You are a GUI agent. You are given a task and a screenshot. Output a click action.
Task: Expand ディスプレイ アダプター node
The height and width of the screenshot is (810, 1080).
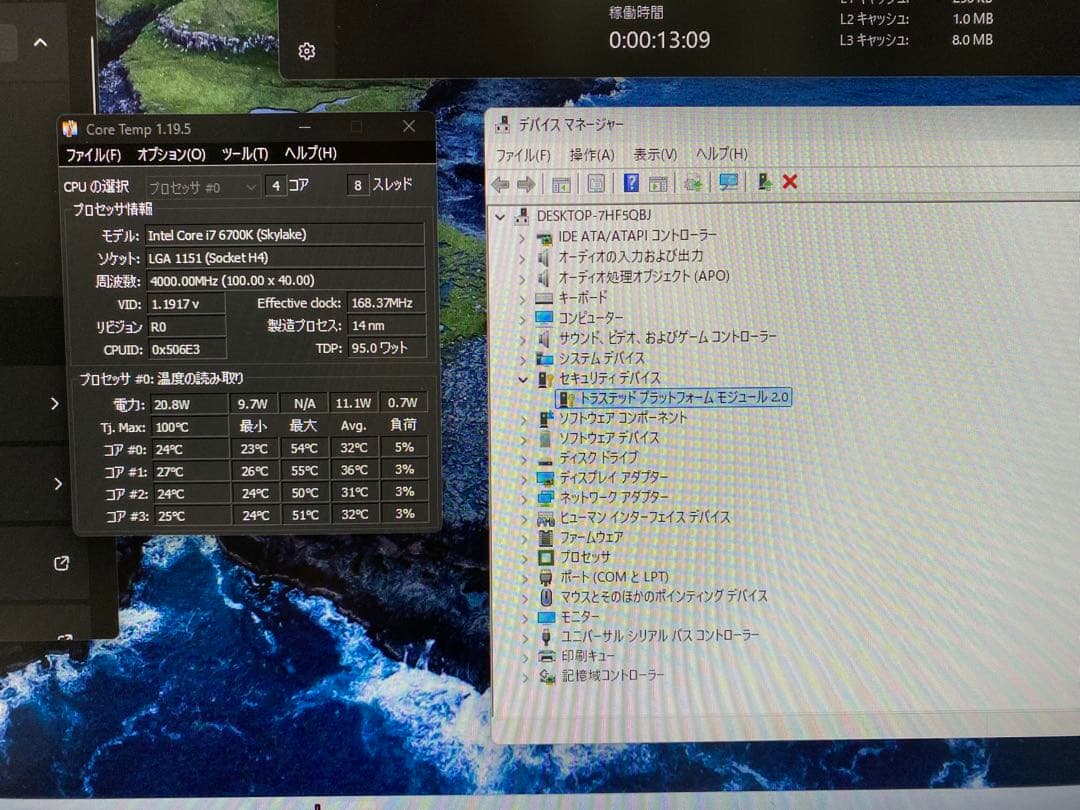(x=524, y=479)
